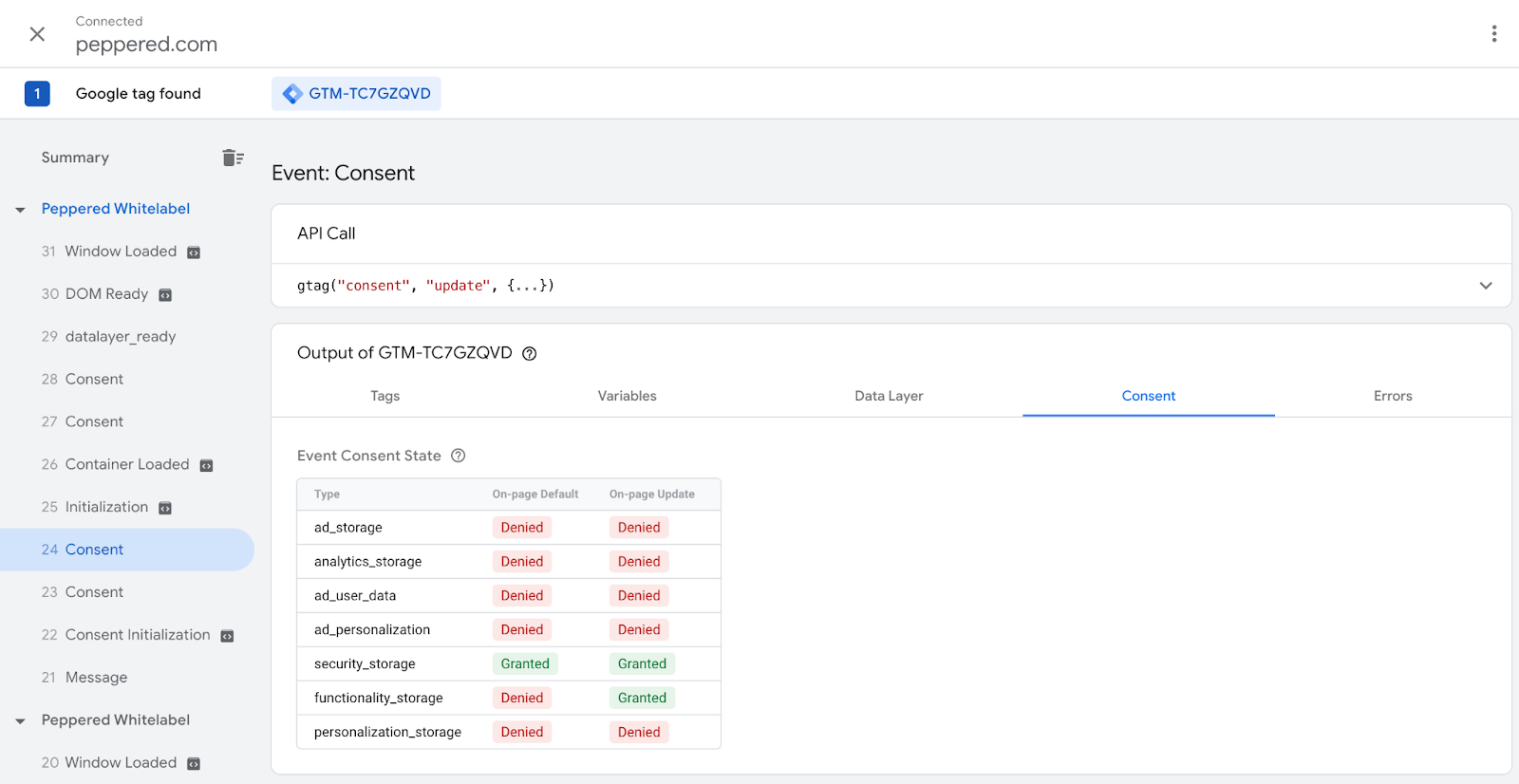Click personalization_storage On-page Update Denied badge
This screenshot has width=1519, height=784.
pos(639,732)
